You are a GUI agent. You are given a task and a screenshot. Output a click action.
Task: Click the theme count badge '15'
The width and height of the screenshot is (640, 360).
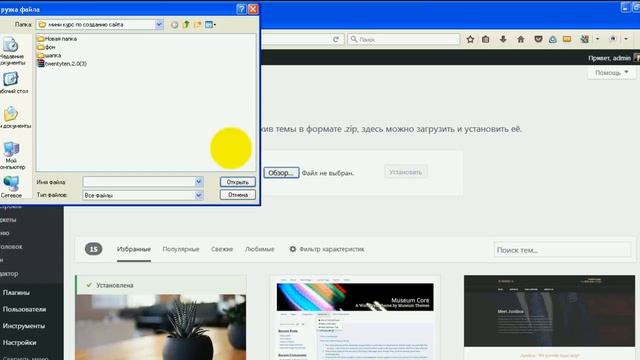pos(93,249)
